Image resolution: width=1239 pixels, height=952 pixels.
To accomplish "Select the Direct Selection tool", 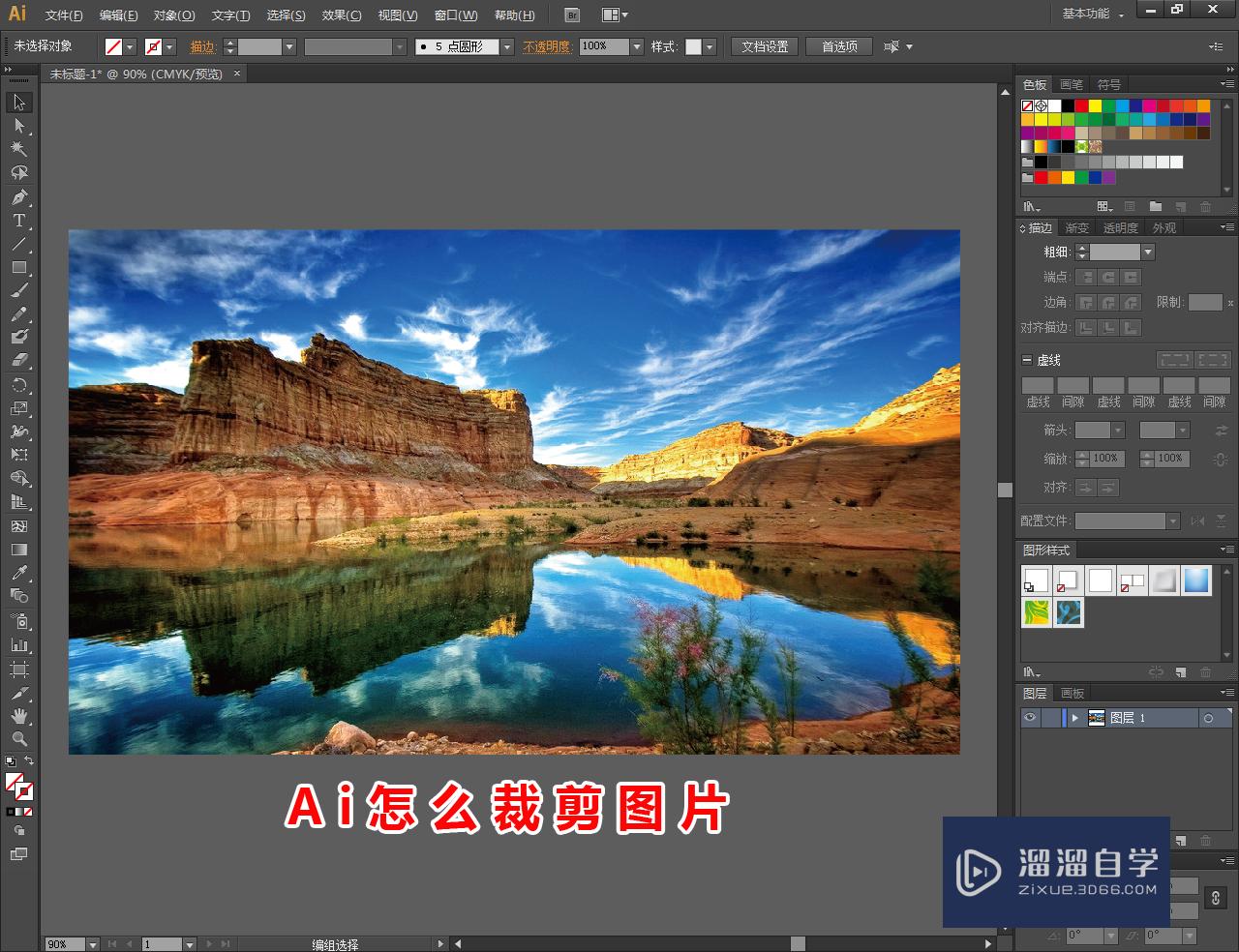I will coord(19,126).
